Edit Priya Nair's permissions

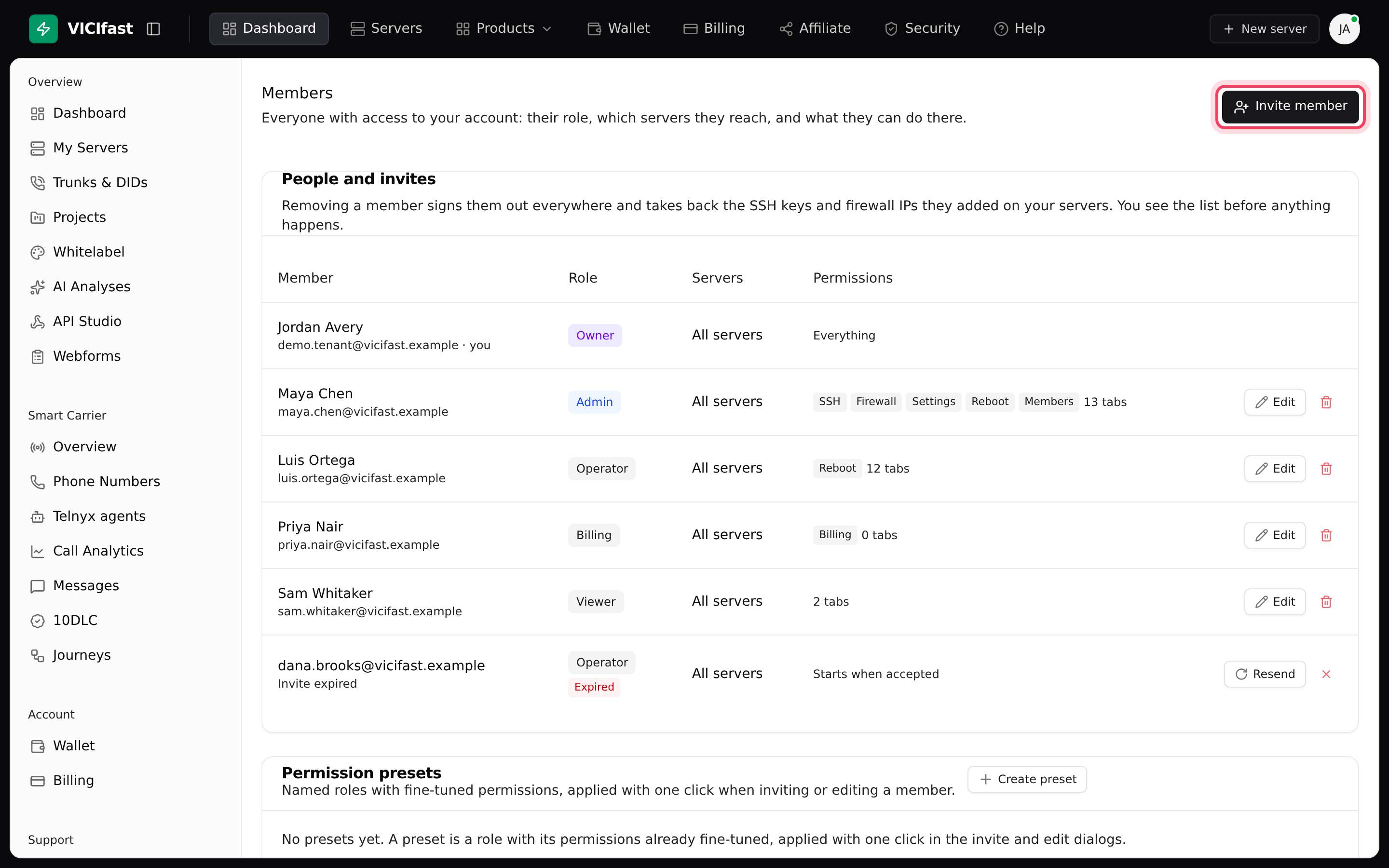point(1275,535)
